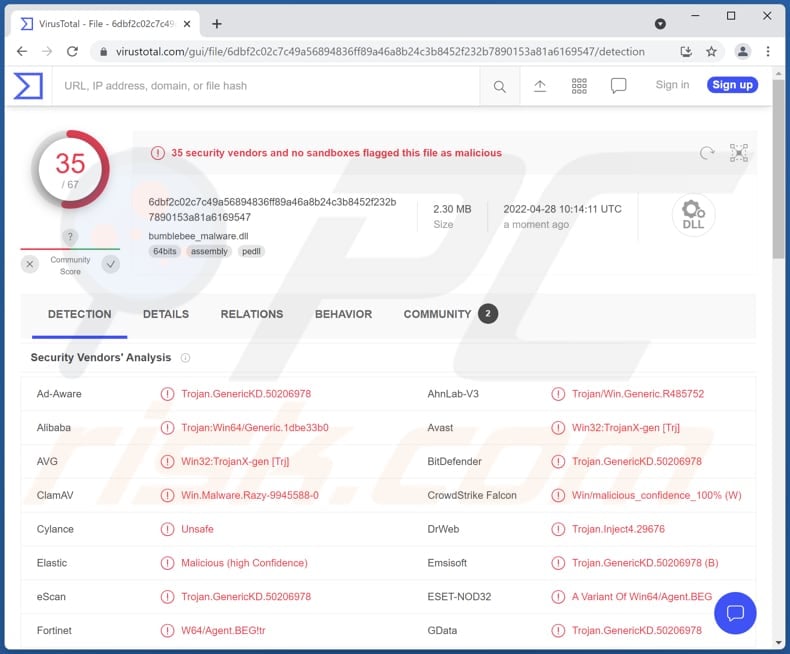Click the eScan vendor name
The height and width of the screenshot is (654, 790).
pos(51,597)
